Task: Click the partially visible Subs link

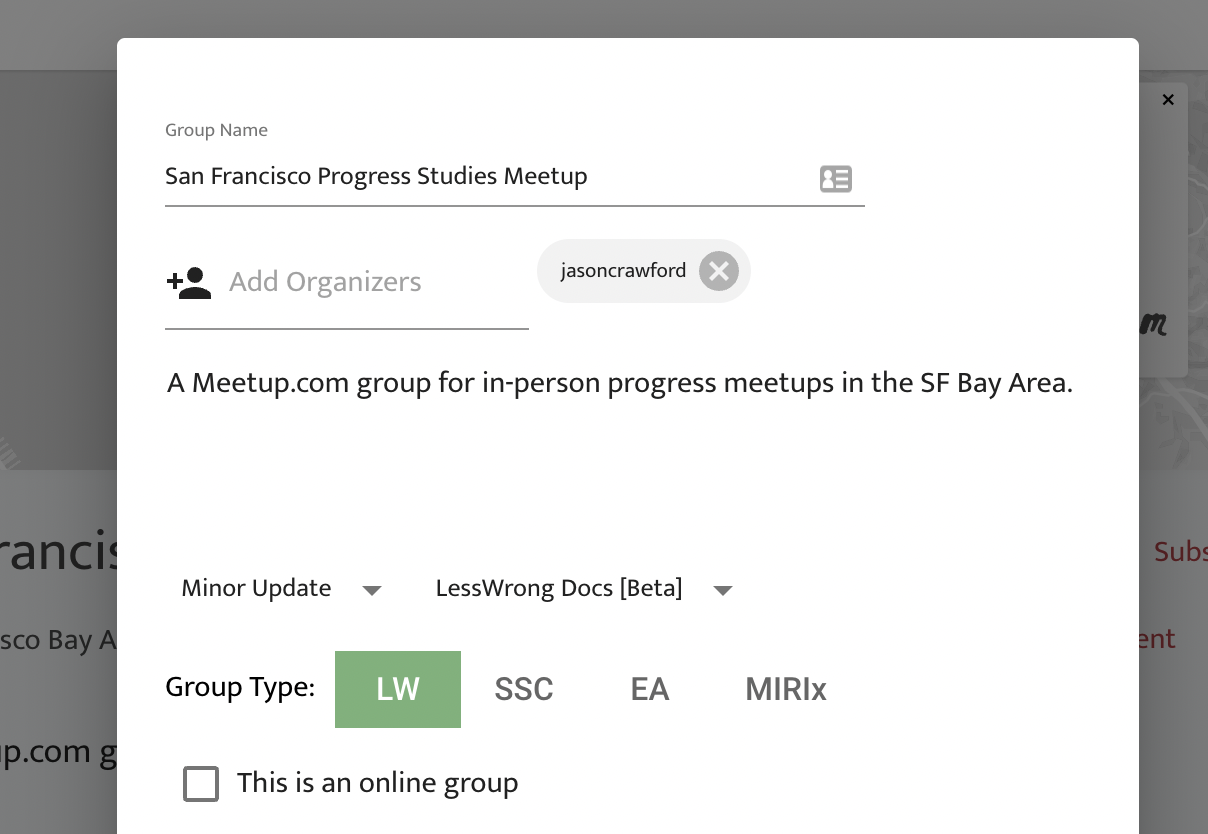Action: 1180,552
